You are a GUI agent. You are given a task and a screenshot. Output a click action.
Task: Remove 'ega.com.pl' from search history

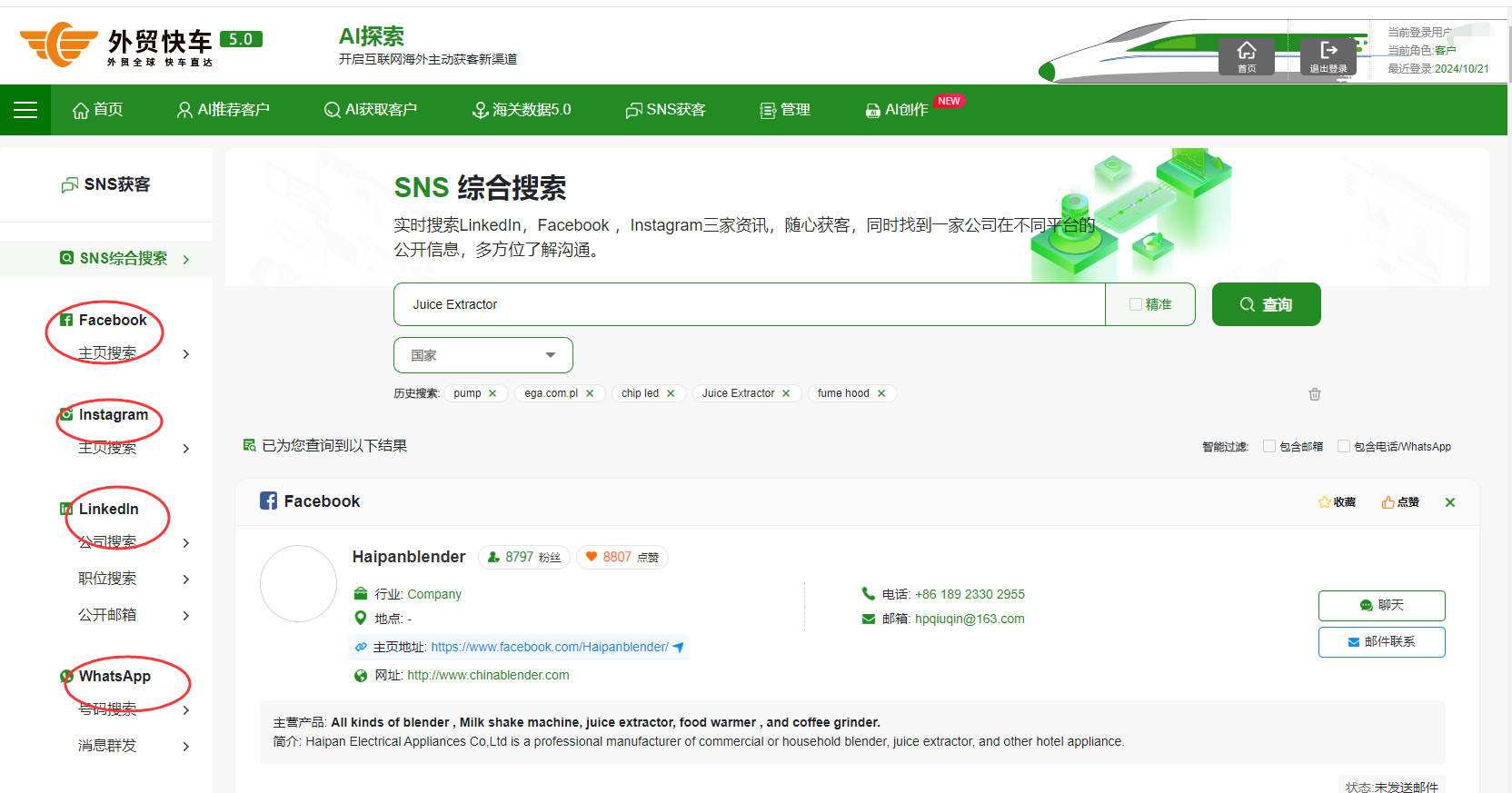tap(590, 393)
